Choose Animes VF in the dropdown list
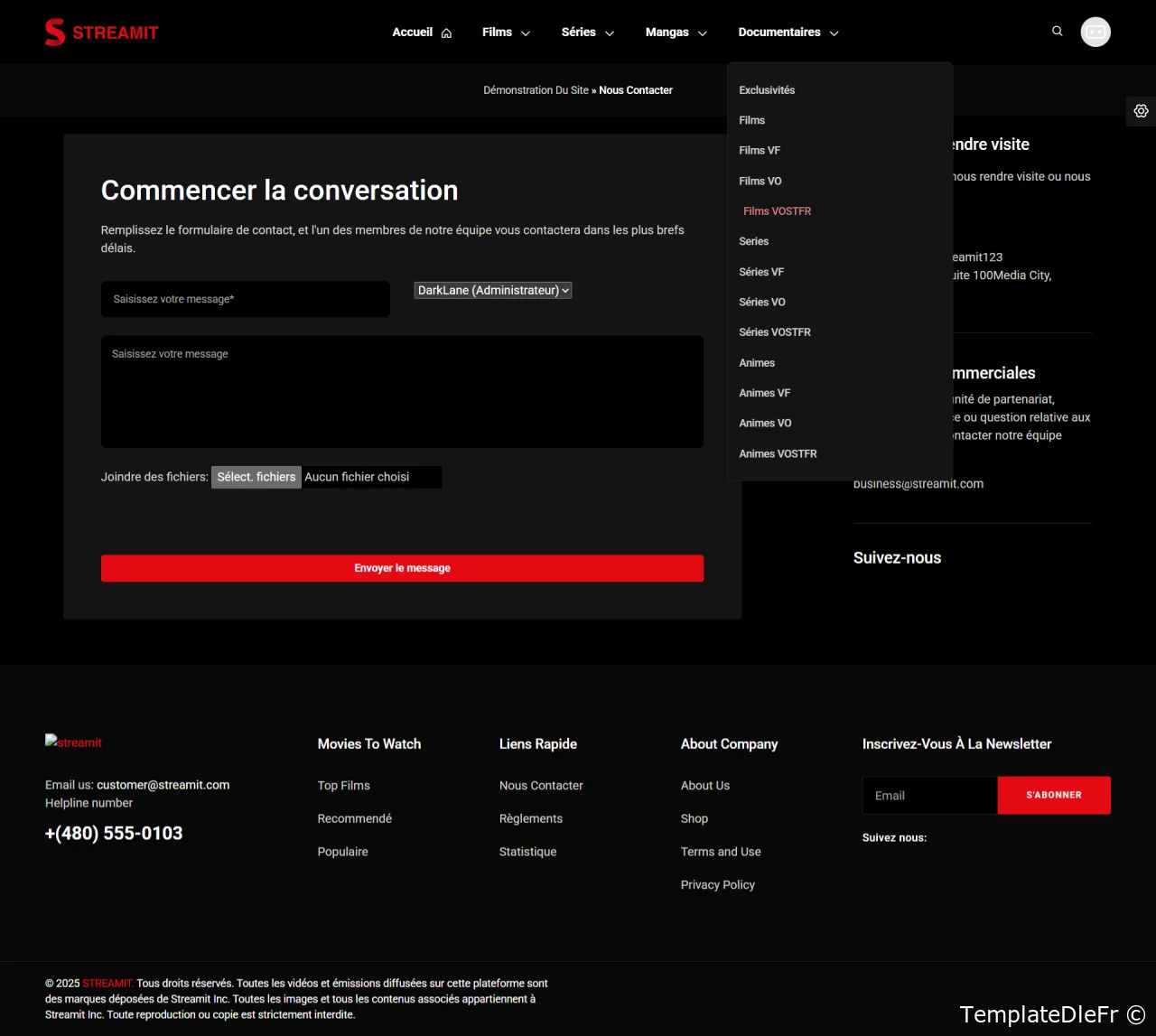Screen dimensions: 1156x1036 (x=764, y=393)
